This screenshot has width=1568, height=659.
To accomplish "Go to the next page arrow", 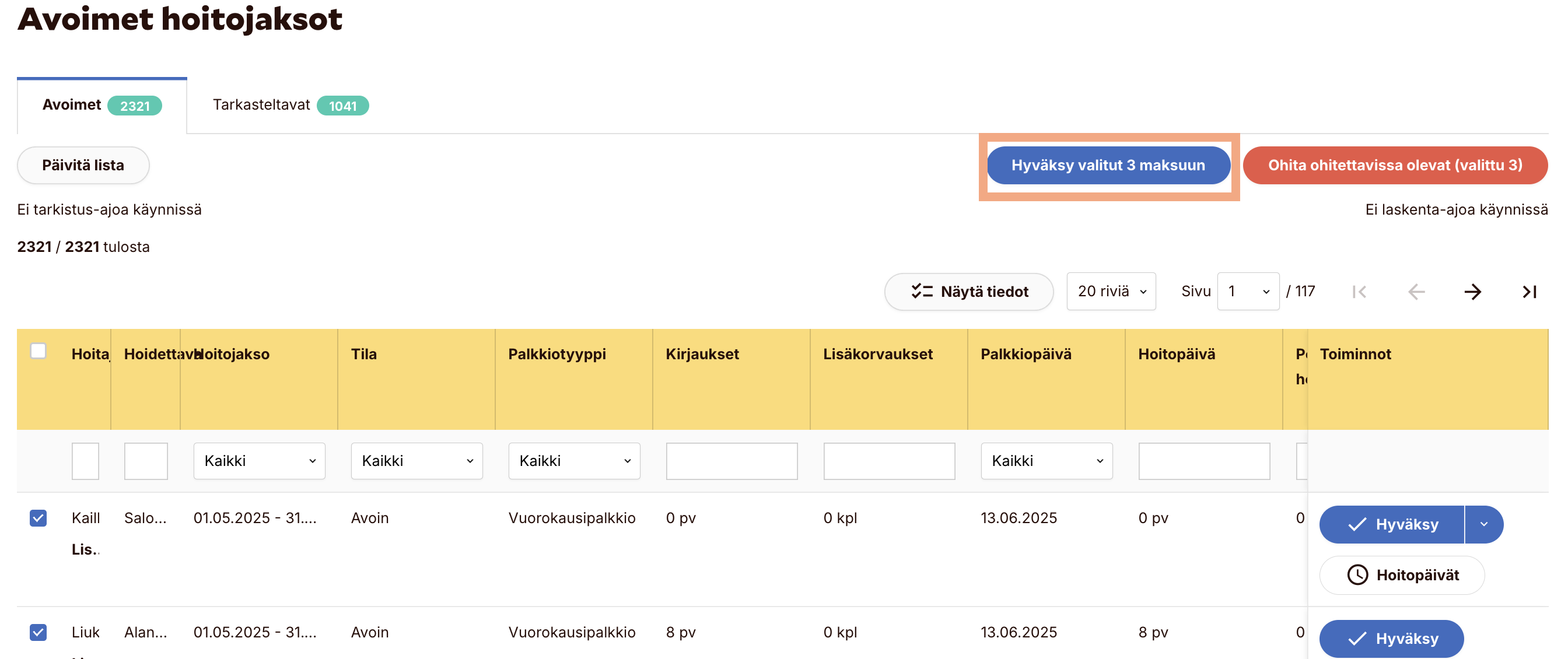I will pos(1472,292).
